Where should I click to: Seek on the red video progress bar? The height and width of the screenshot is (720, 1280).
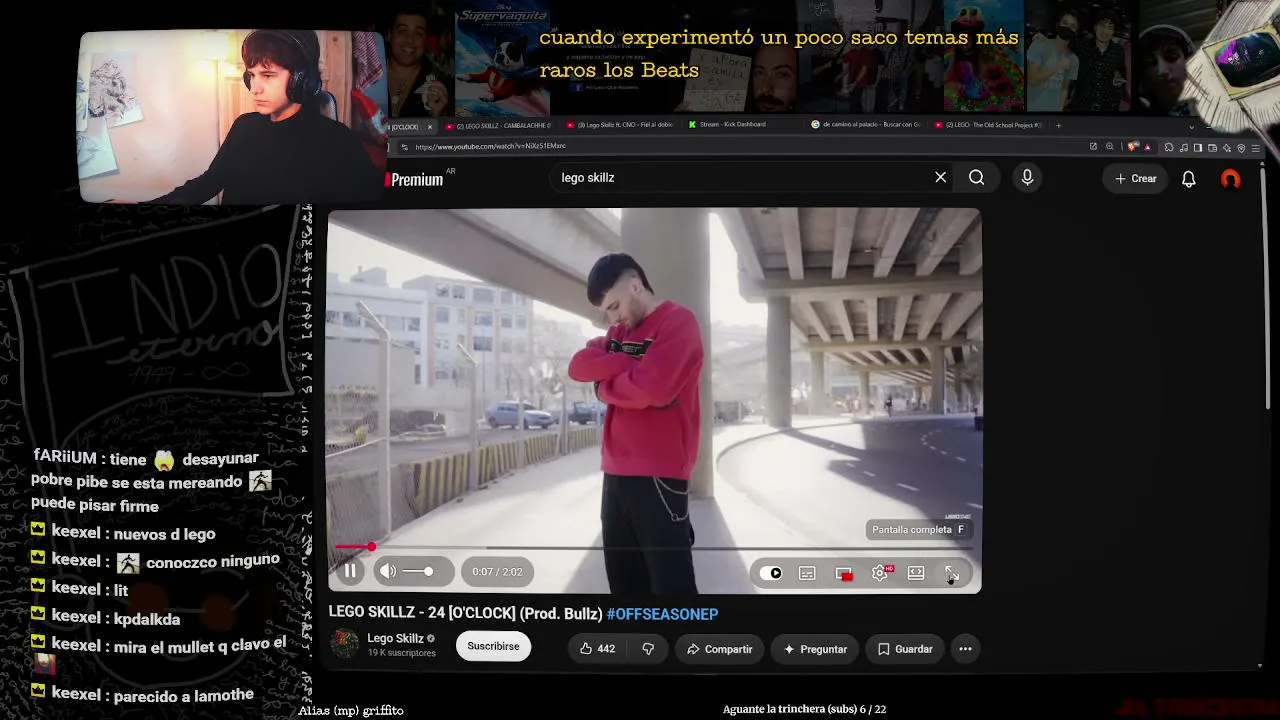[x=654, y=547]
